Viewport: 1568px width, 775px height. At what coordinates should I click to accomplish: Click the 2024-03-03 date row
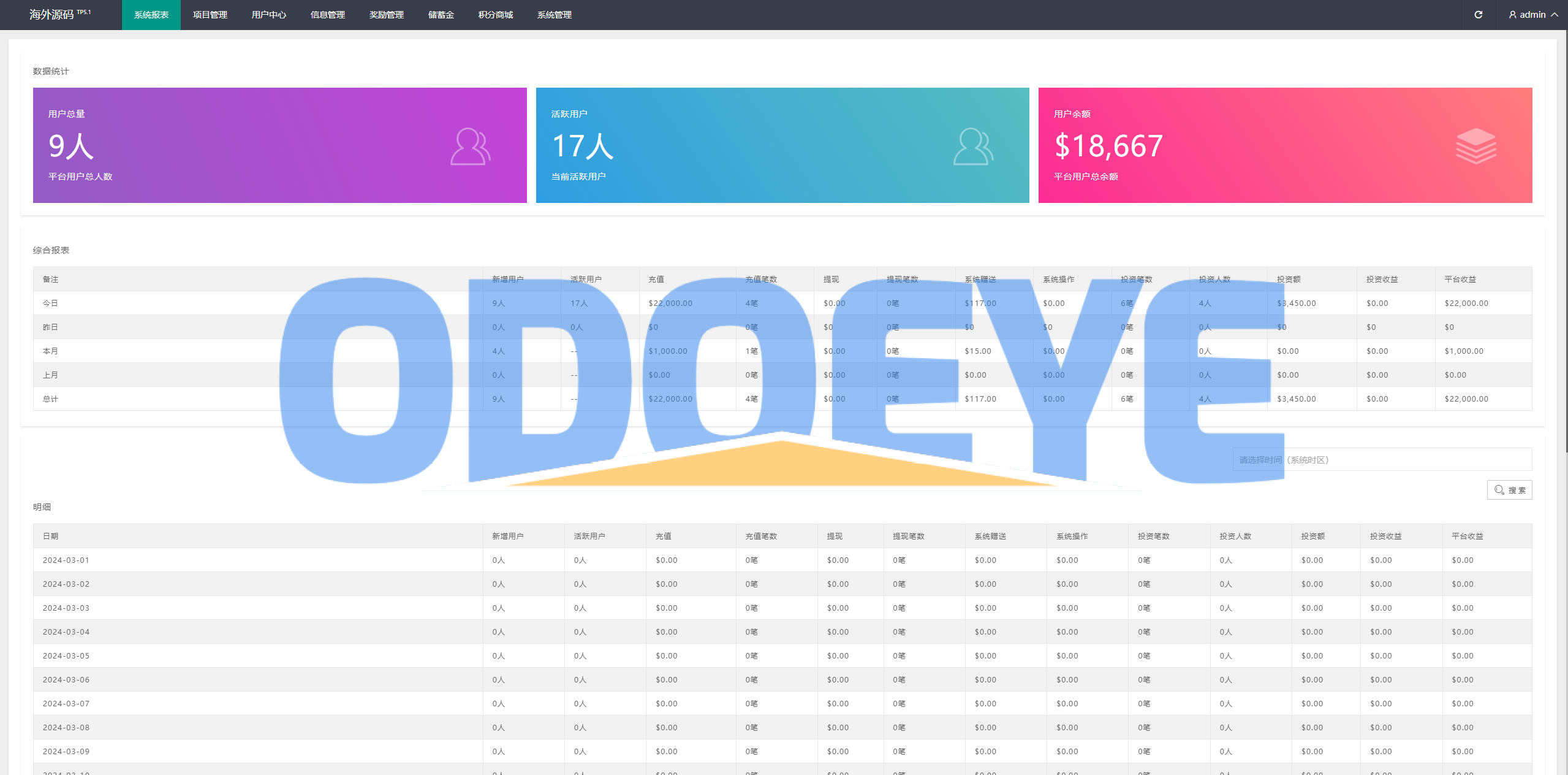[x=782, y=608]
